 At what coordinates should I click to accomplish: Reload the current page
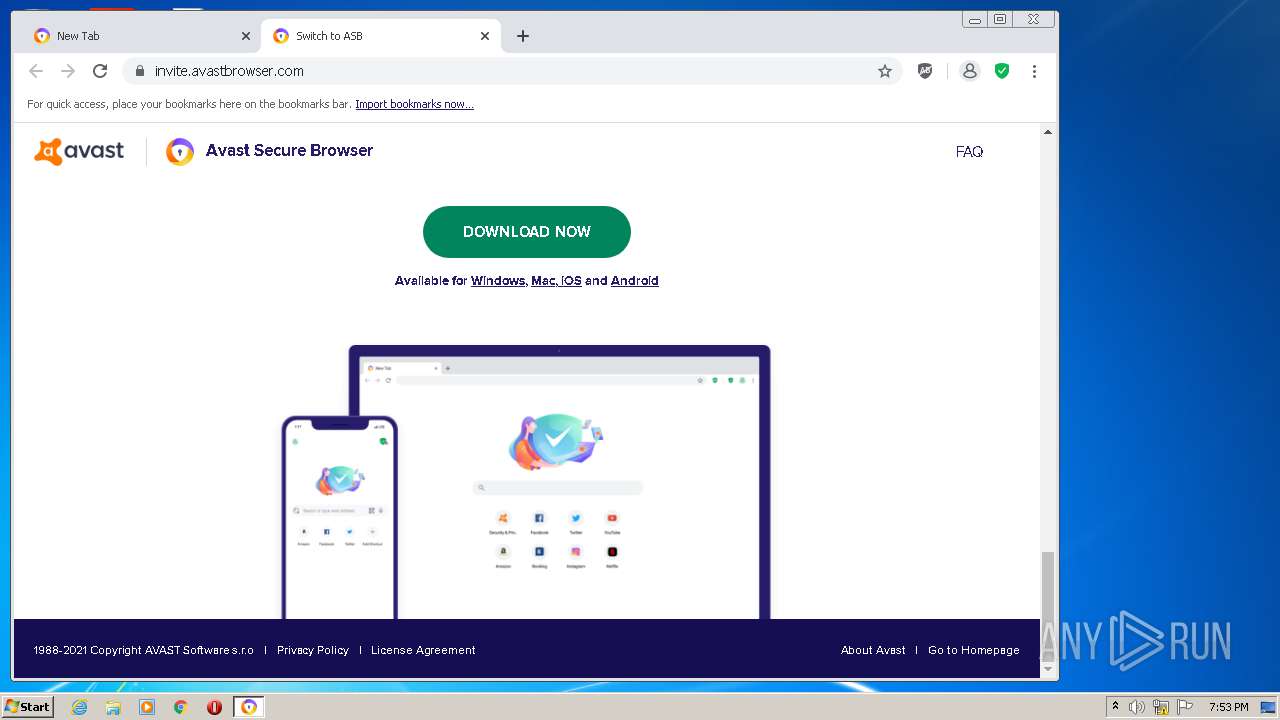[100, 71]
